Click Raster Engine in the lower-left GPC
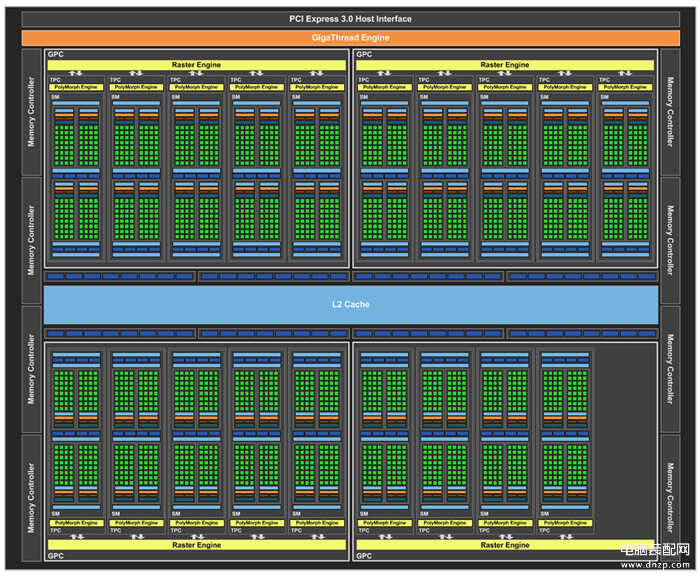 [196, 545]
